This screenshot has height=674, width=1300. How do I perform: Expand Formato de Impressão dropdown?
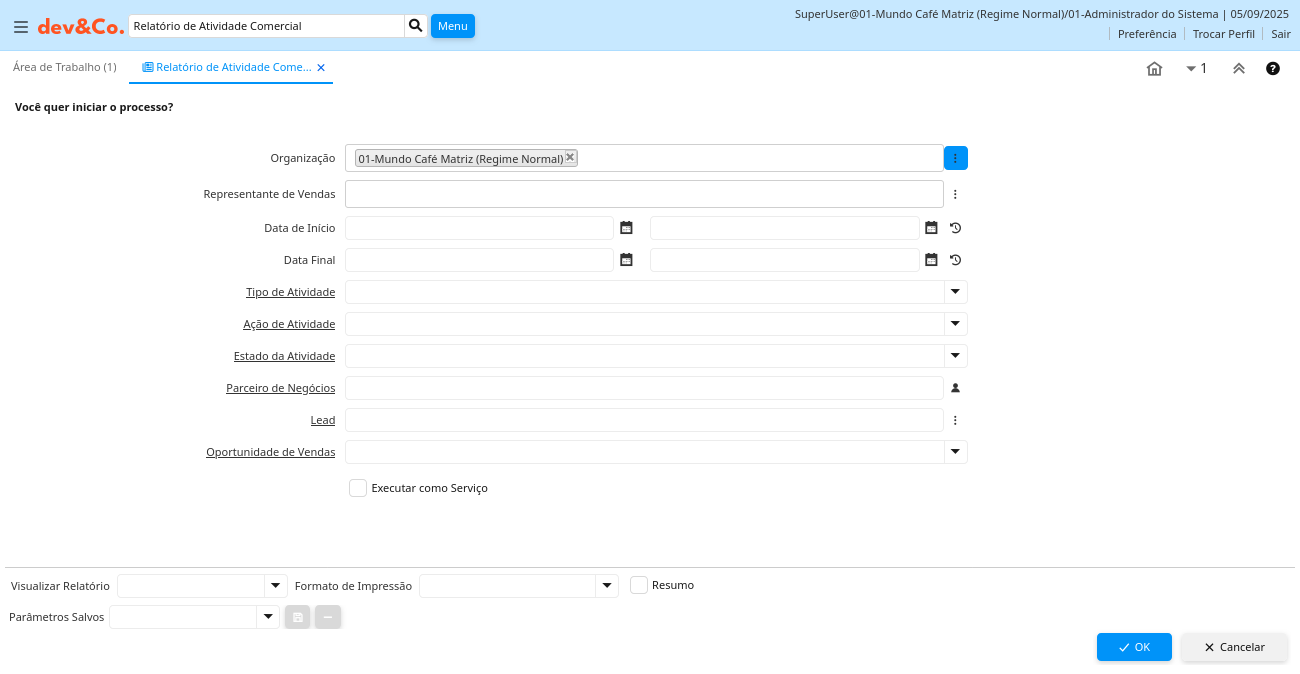tap(606, 586)
